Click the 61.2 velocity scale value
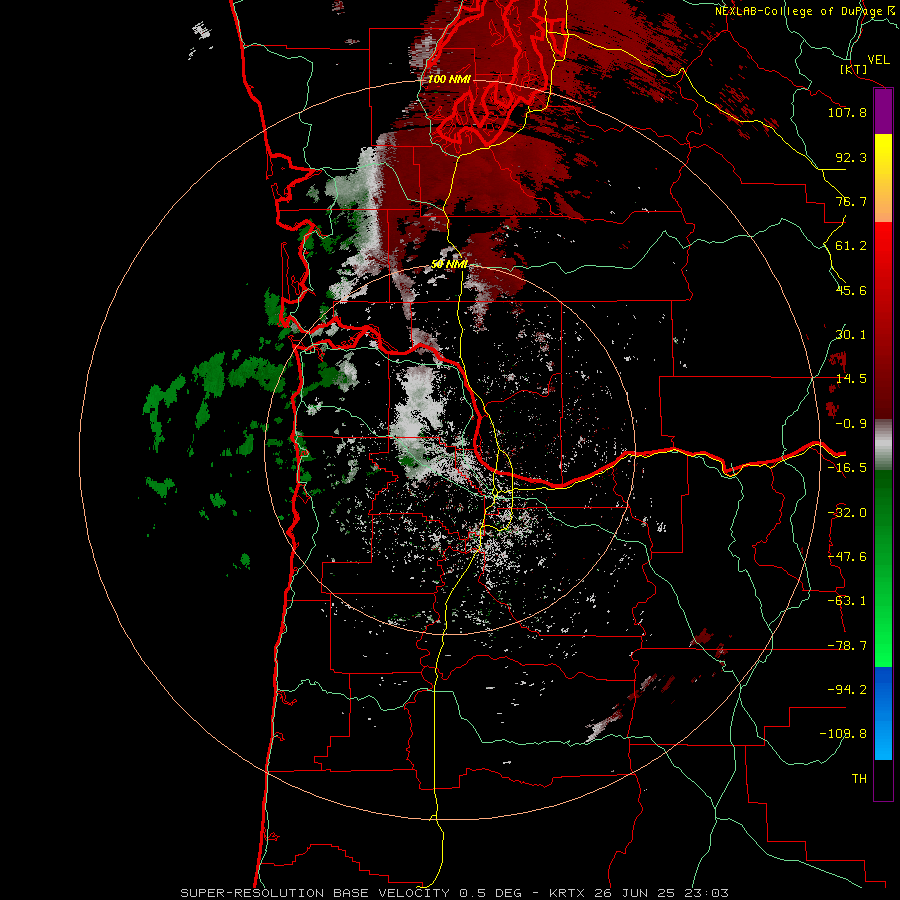 851,246
